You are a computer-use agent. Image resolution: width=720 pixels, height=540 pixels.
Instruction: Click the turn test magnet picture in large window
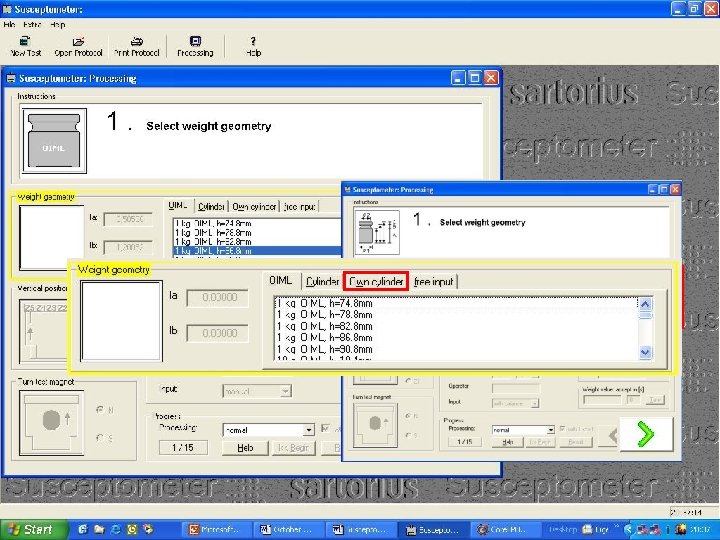tap(51, 422)
